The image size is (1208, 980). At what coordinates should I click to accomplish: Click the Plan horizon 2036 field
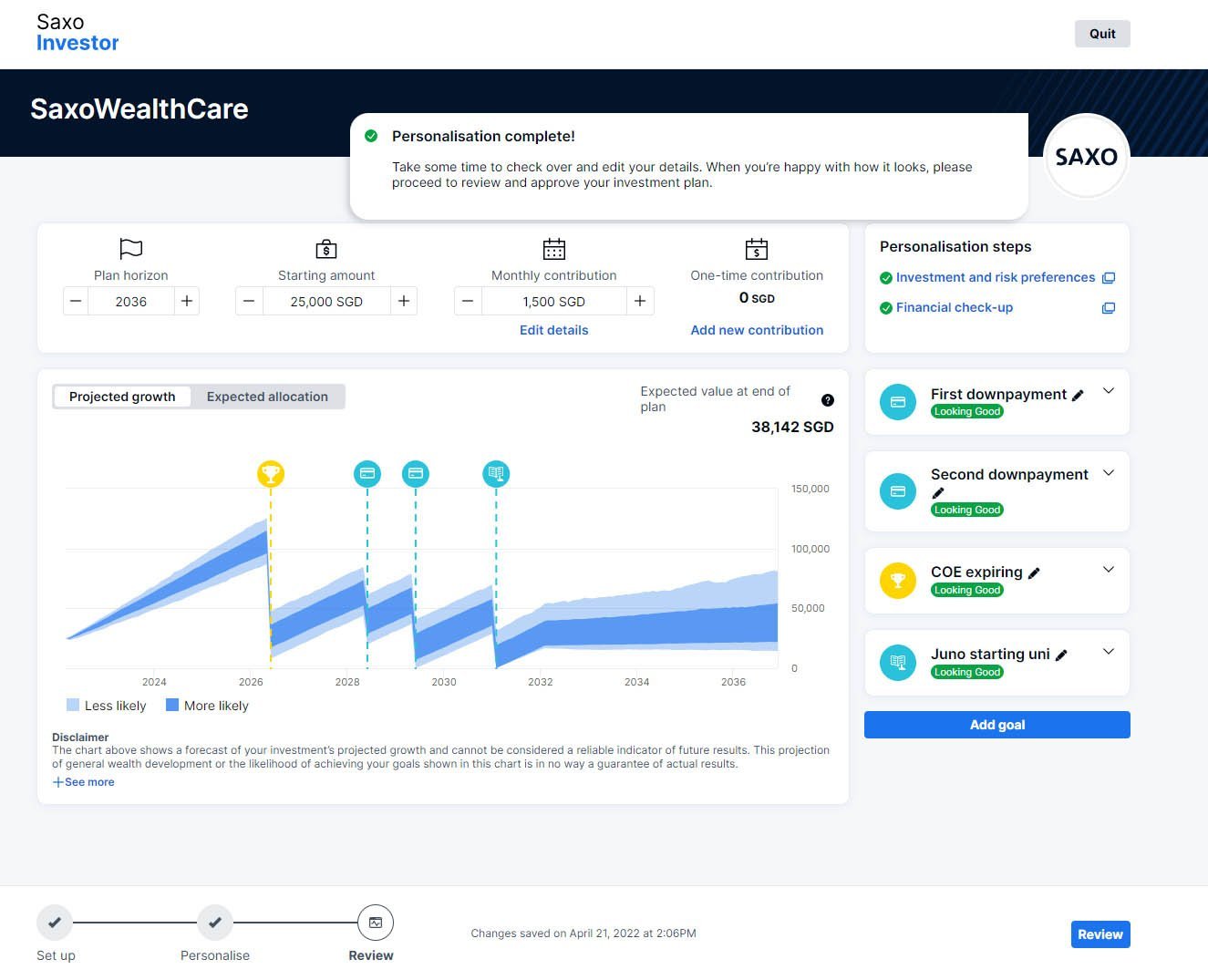point(131,301)
